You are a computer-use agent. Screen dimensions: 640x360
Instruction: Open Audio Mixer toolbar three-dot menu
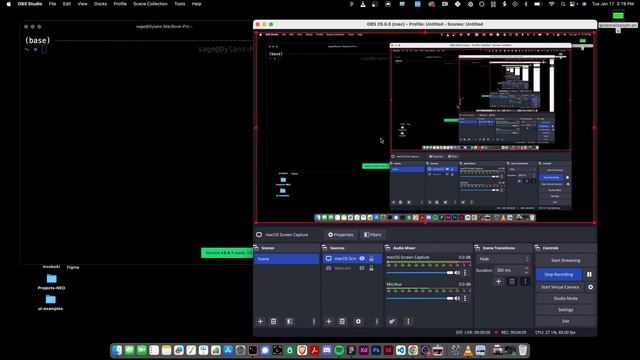(x=408, y=321)
